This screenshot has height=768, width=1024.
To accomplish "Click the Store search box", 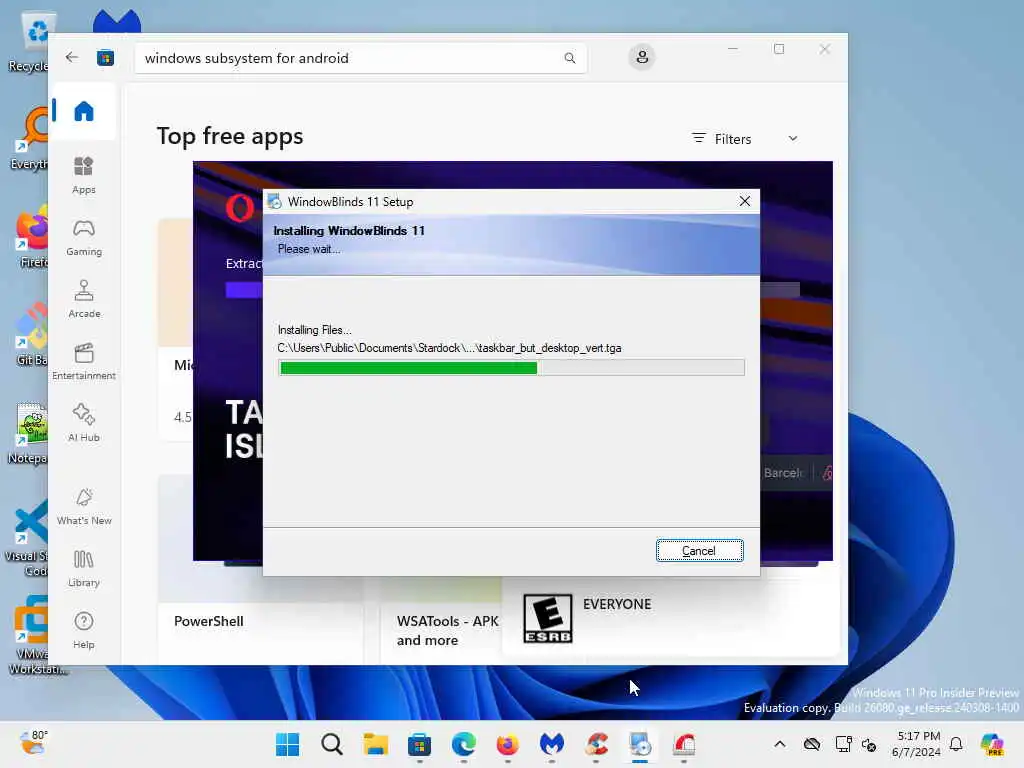I will (x=360, y=58).
